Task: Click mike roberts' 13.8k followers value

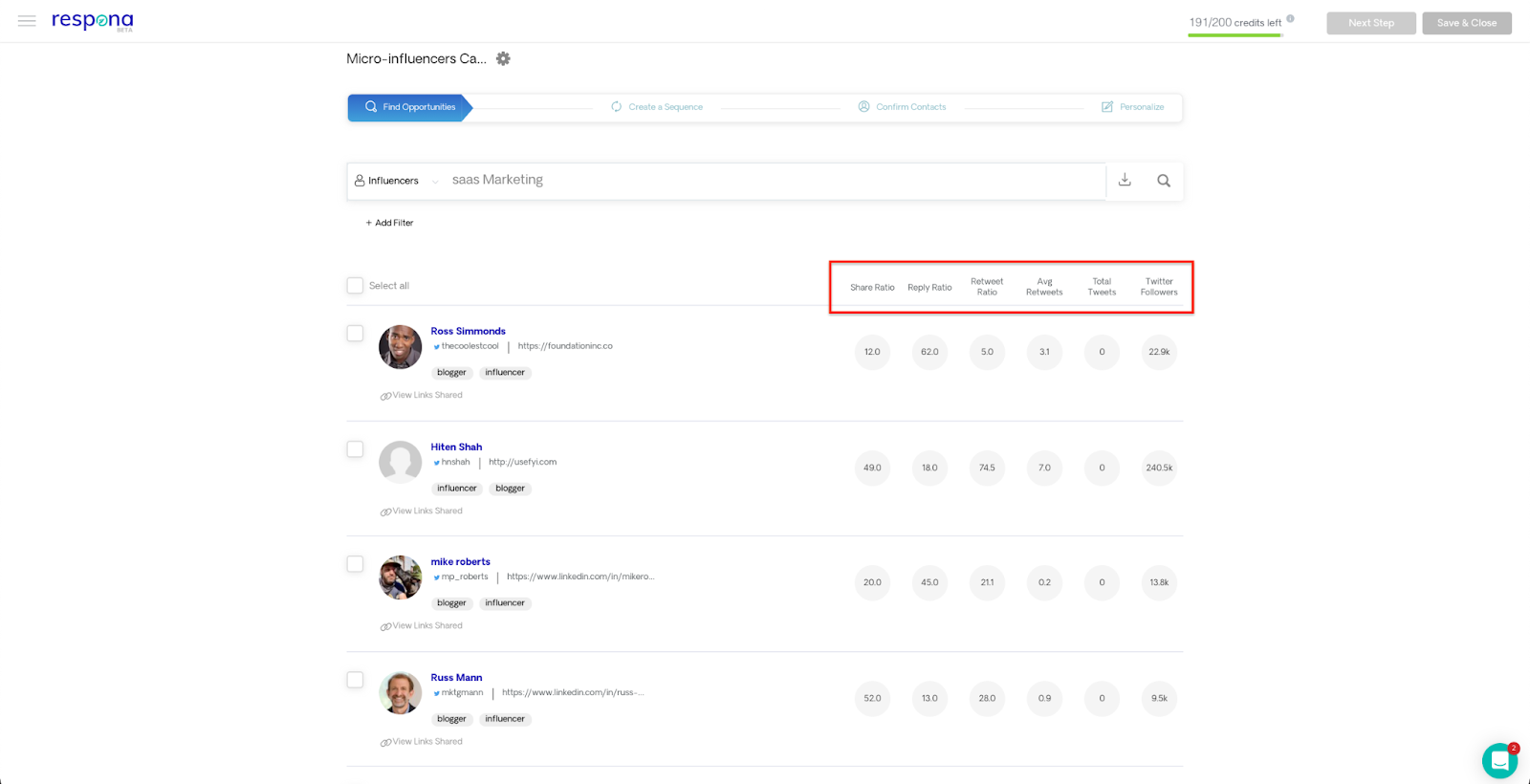Action: coord(1159,582)
